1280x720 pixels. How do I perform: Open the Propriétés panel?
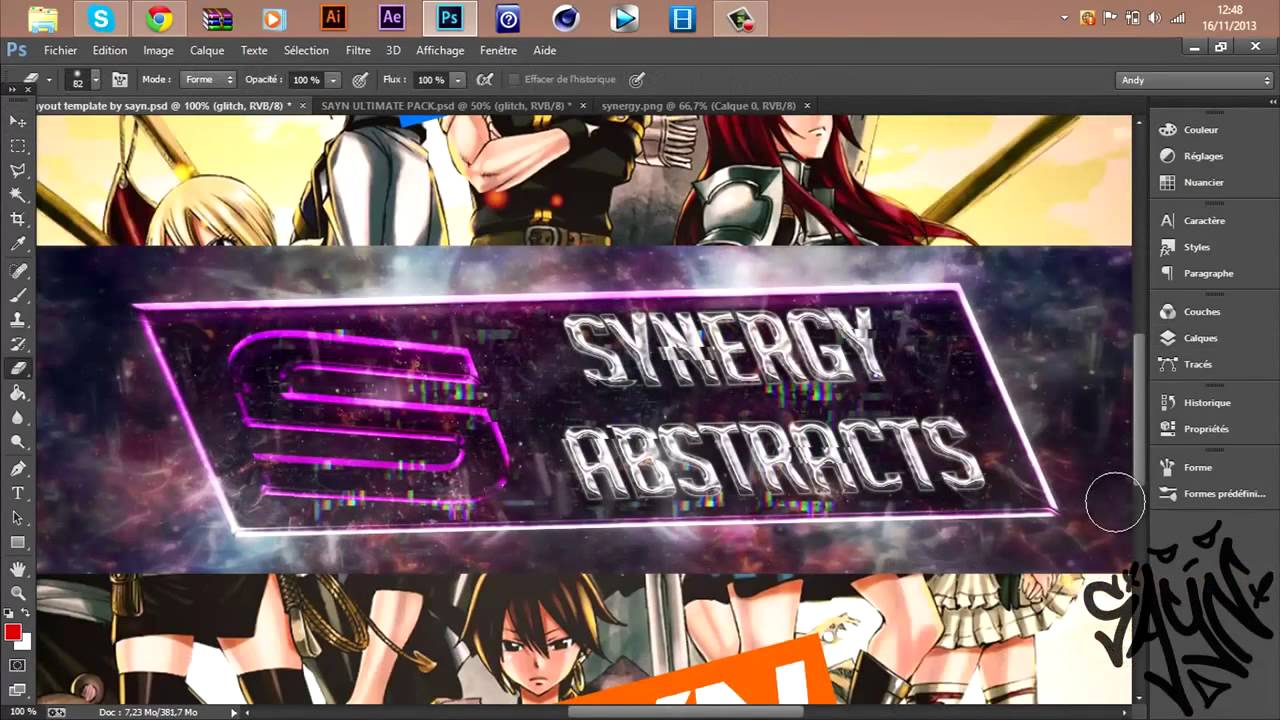1205,428
